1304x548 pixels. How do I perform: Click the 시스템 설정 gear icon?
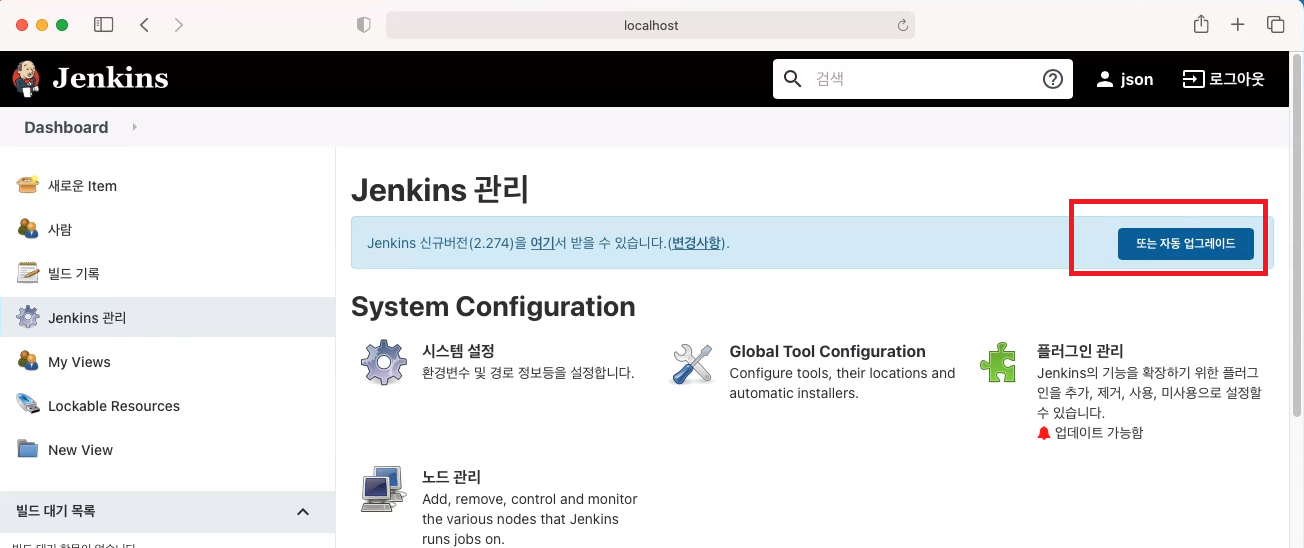point(383,363)
